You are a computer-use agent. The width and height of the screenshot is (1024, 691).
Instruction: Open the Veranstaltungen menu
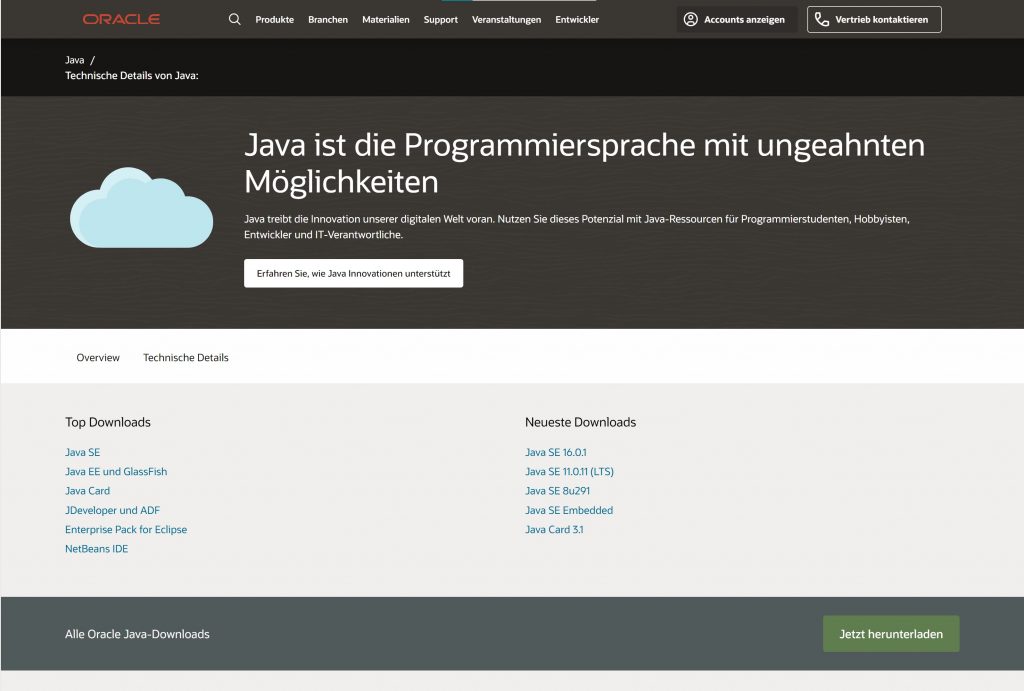[506, 20]
